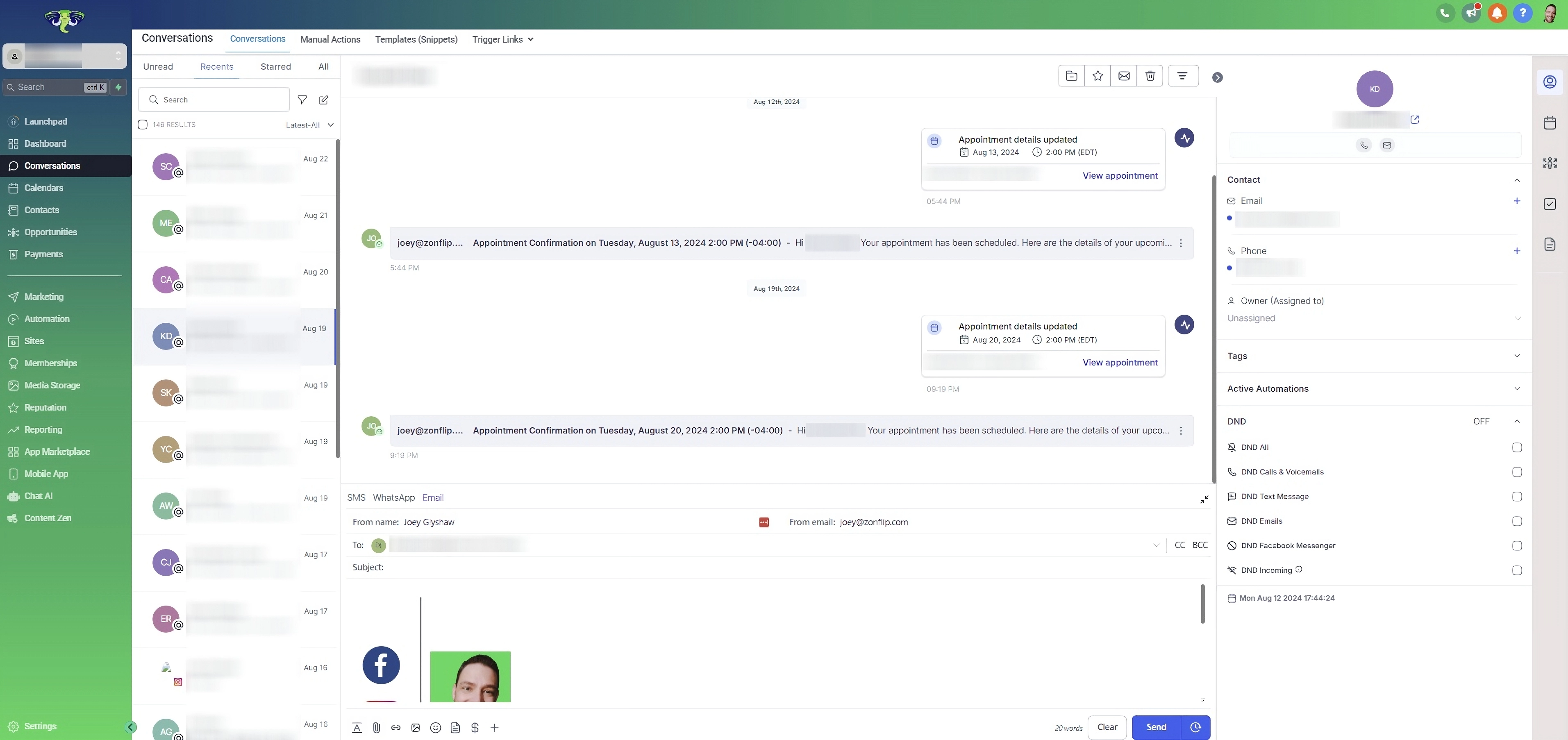The width and height of the screenshot is (1568, 740).
Task: Open the emoji picker
Action: click(435, 727)
